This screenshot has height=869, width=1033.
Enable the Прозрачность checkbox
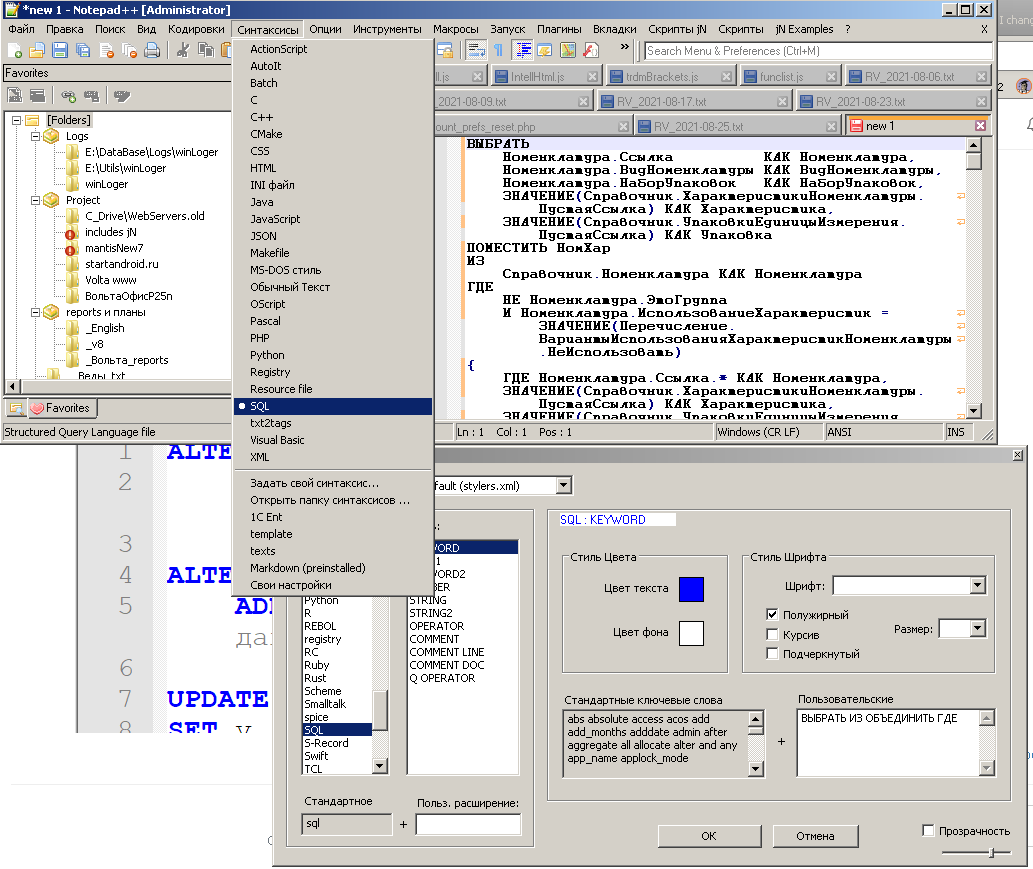[928, 831]
